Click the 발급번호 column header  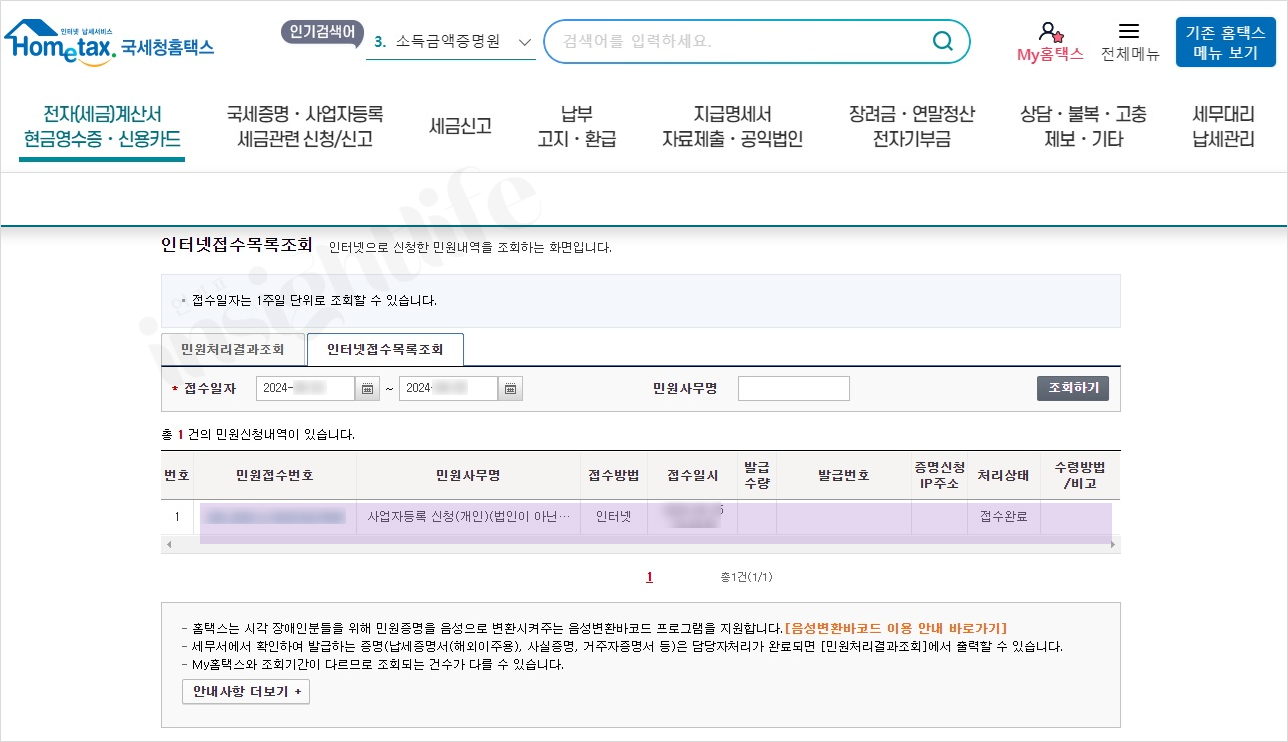pyautogui.click(x=844, y=475)
